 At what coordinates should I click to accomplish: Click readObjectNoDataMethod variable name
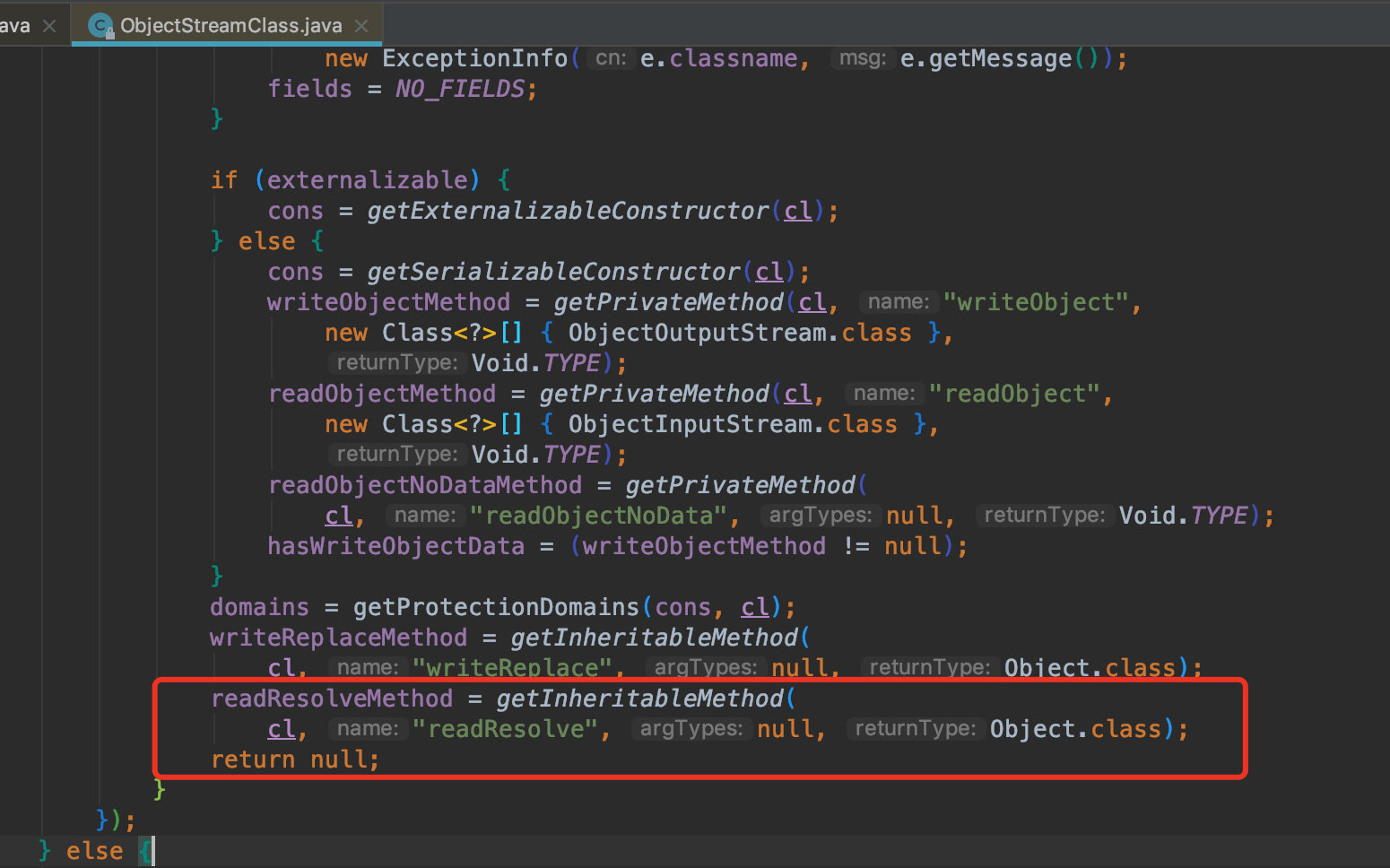(425, 485)
